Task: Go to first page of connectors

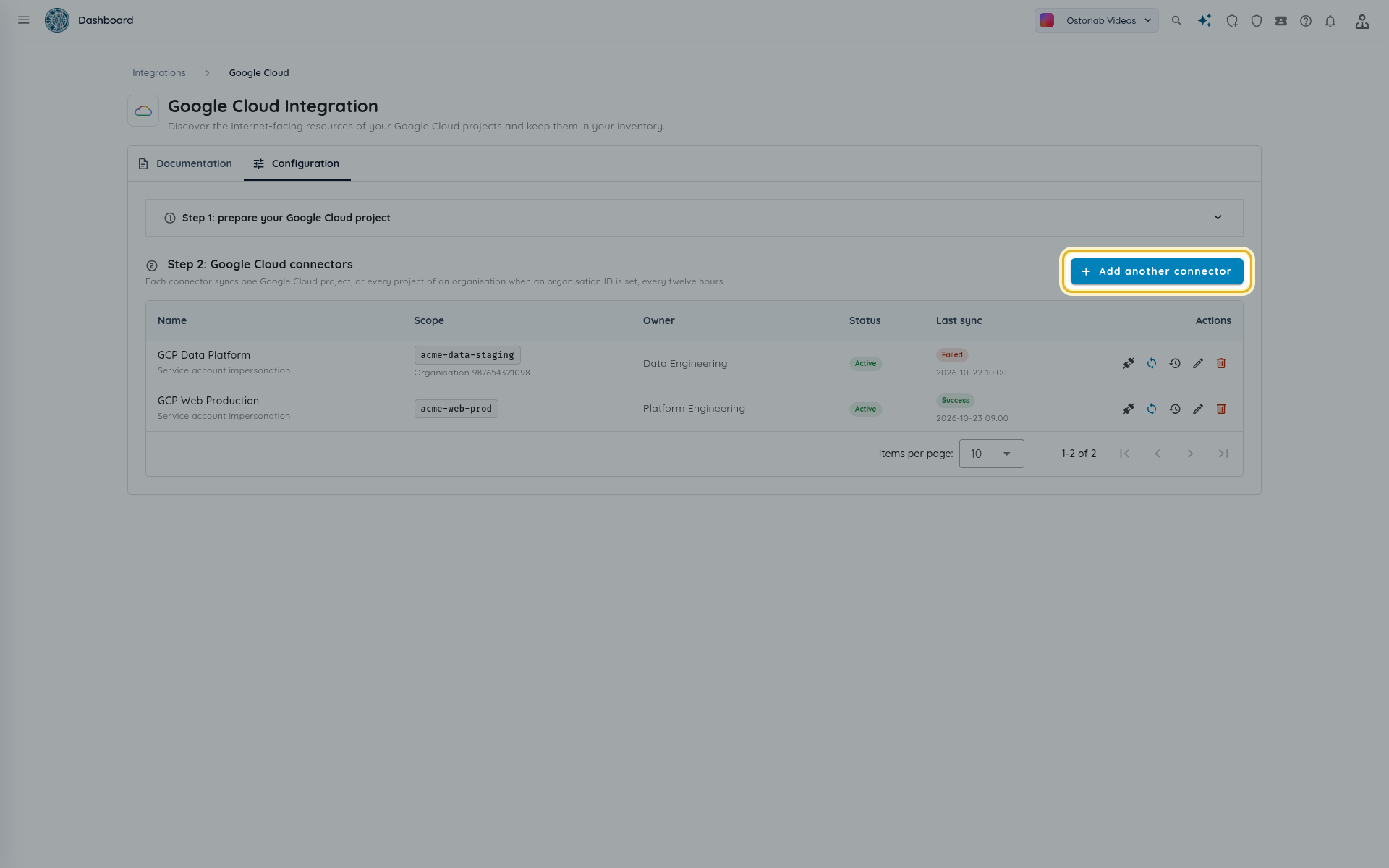Action: coord(1124,454)
